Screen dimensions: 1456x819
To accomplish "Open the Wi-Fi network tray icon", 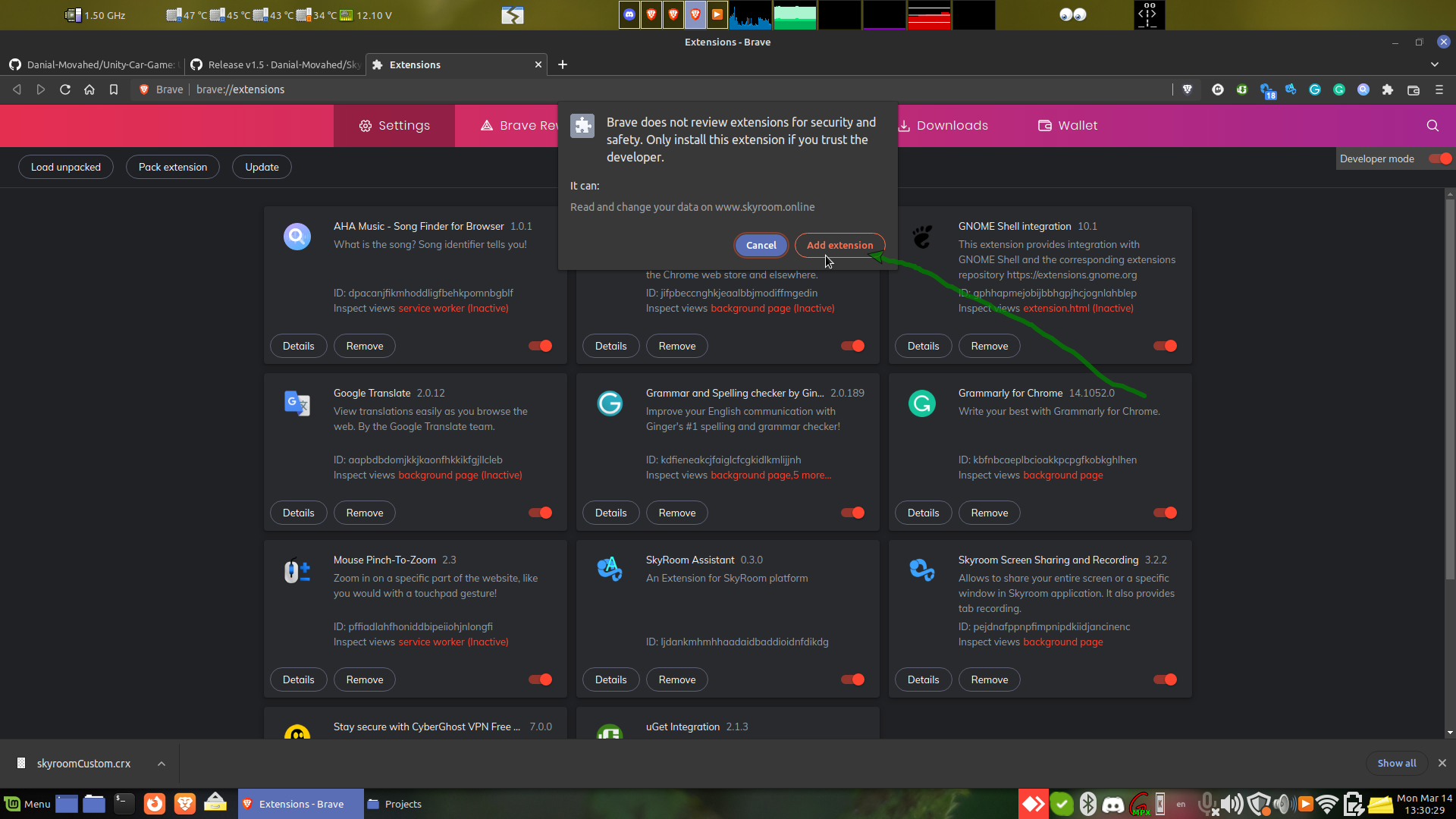I will click(1327, 805).
